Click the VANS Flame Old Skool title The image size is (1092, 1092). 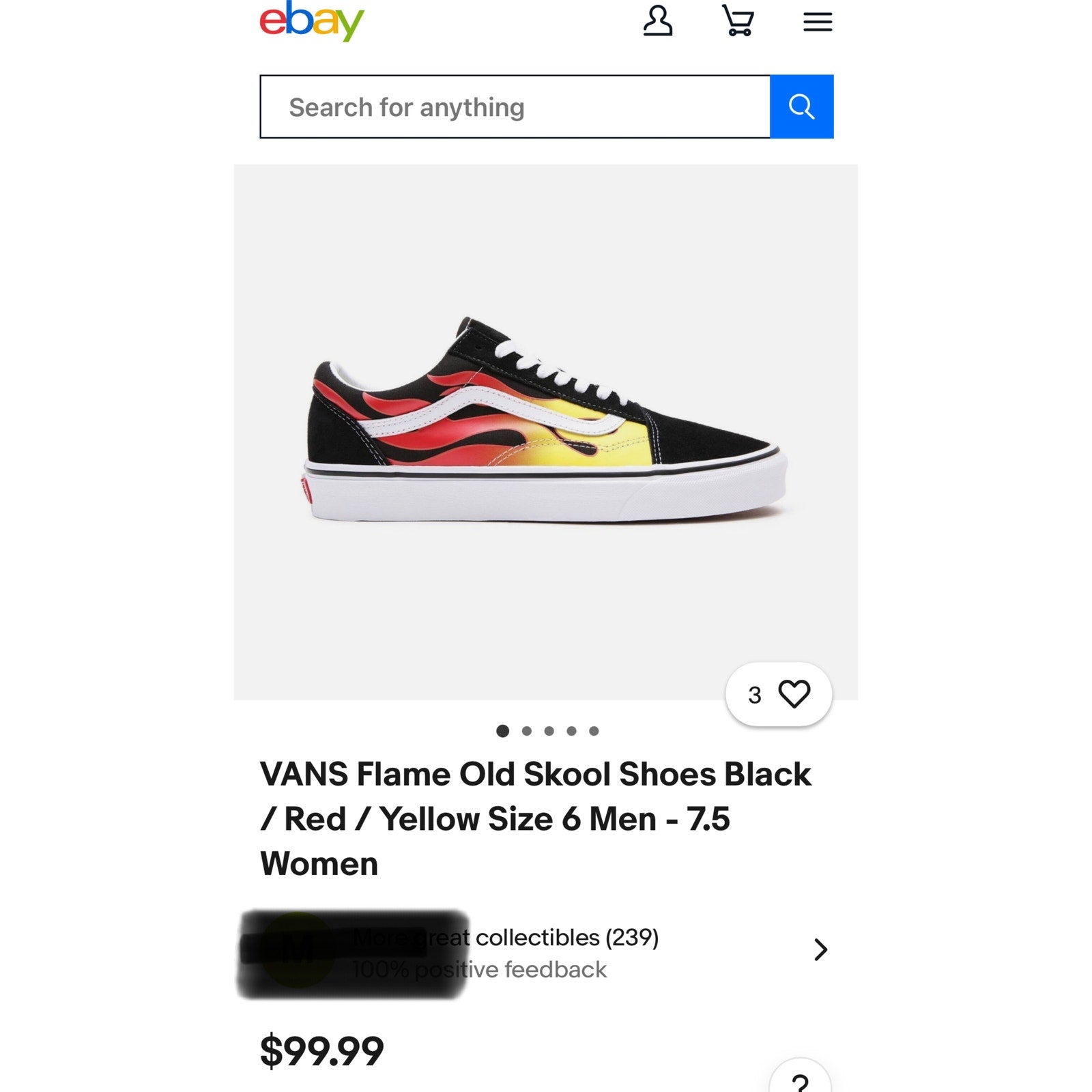pos(536,818)
